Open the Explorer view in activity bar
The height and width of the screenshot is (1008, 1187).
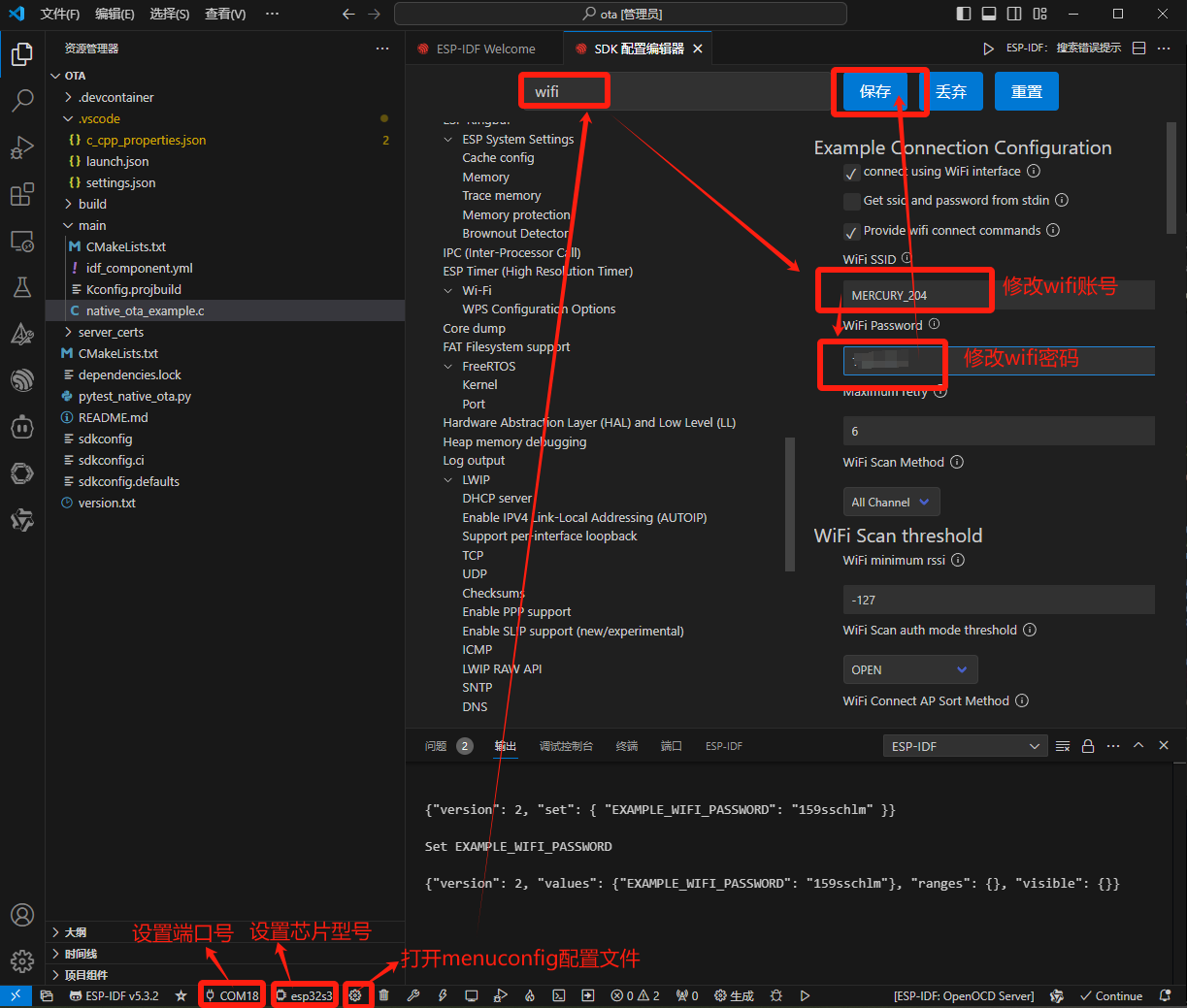[22, 54]
